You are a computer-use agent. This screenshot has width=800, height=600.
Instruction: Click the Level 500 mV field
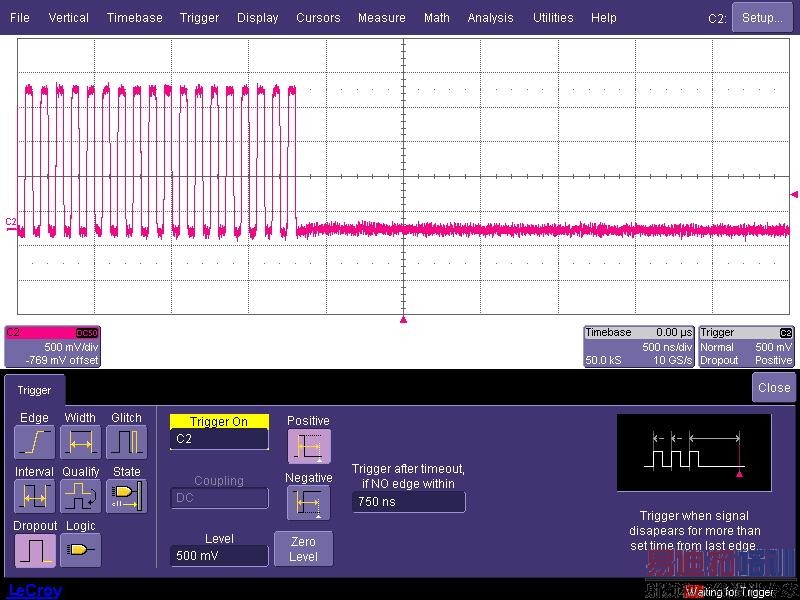(219, 556)
